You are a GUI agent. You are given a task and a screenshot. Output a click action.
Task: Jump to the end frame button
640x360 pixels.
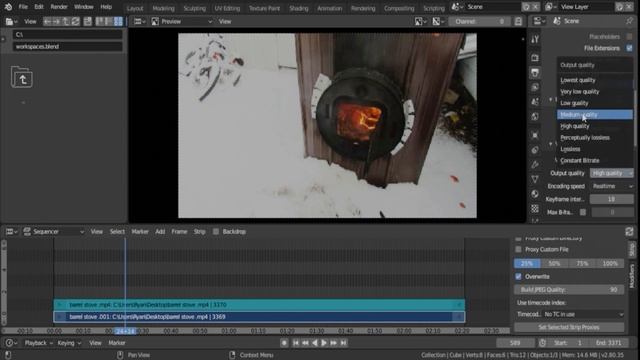click(x=344, y=343)
